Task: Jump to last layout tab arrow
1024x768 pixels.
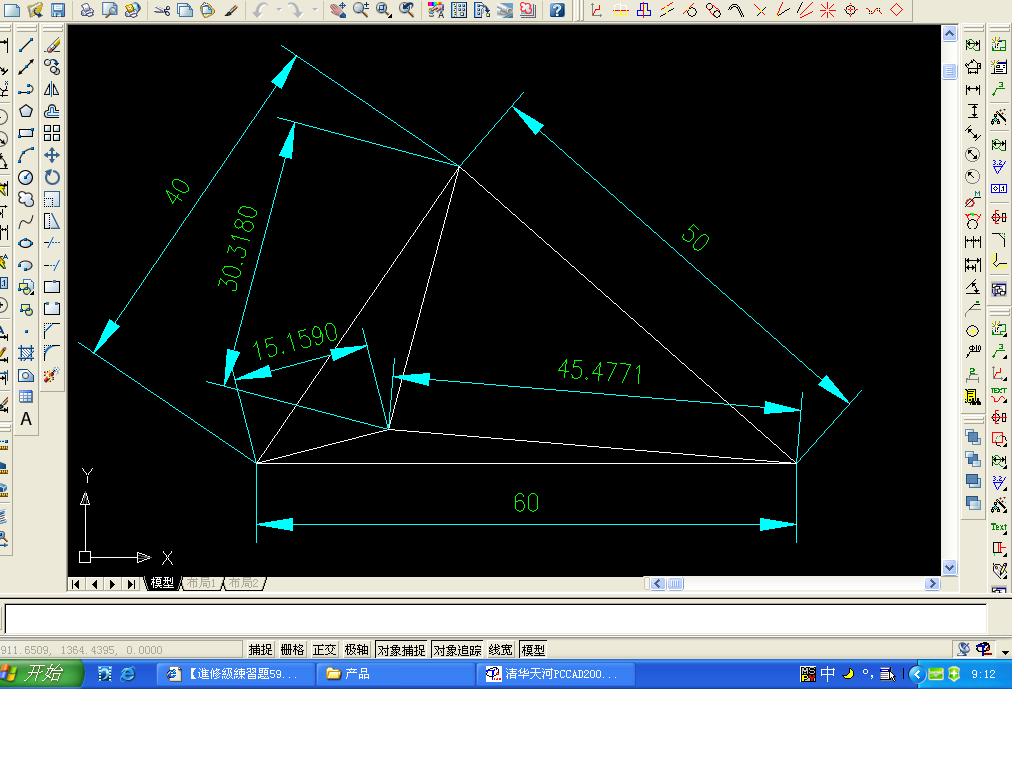Action: coord(131,584)
